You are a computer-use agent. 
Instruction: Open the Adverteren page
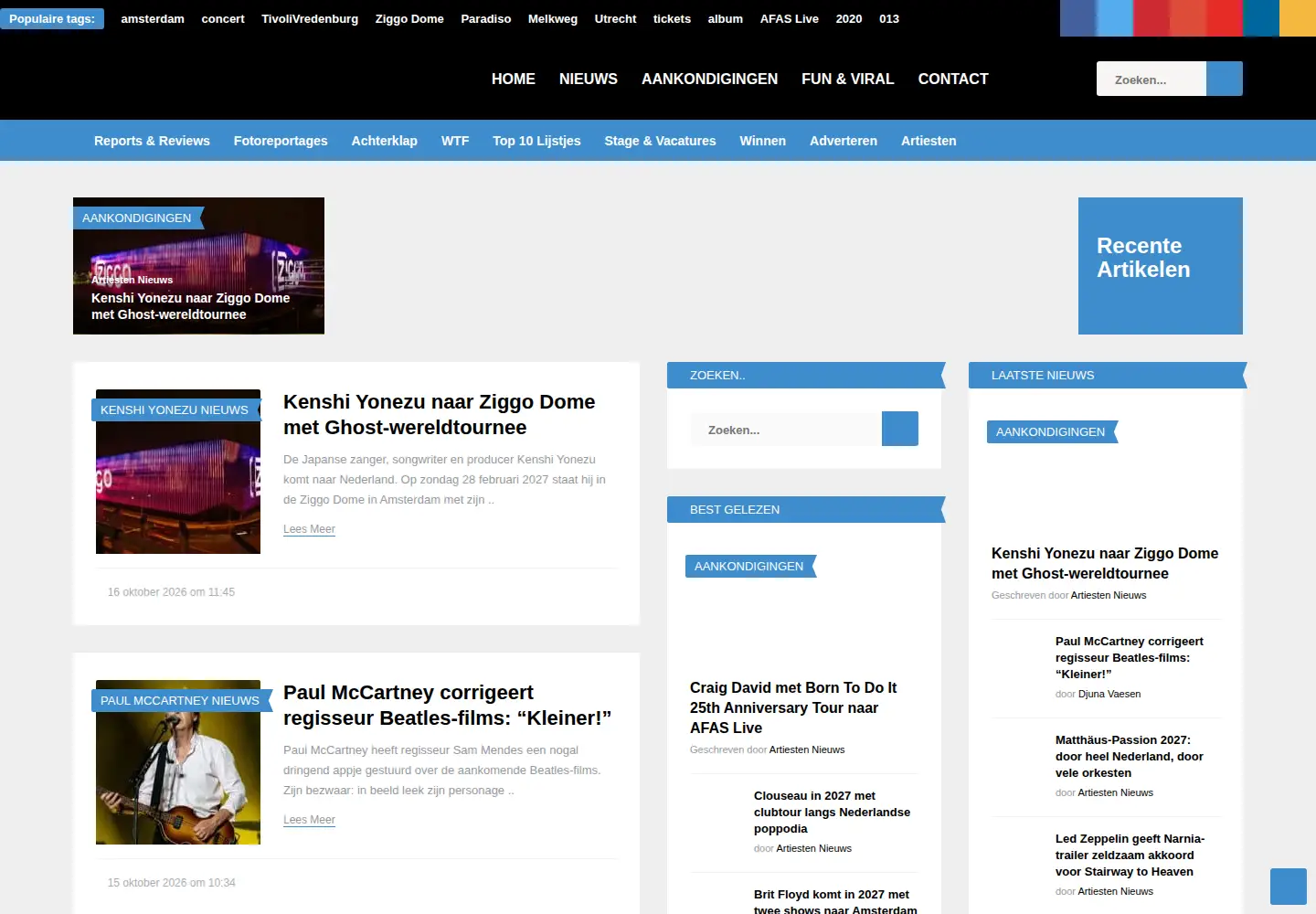pos(843,141)
